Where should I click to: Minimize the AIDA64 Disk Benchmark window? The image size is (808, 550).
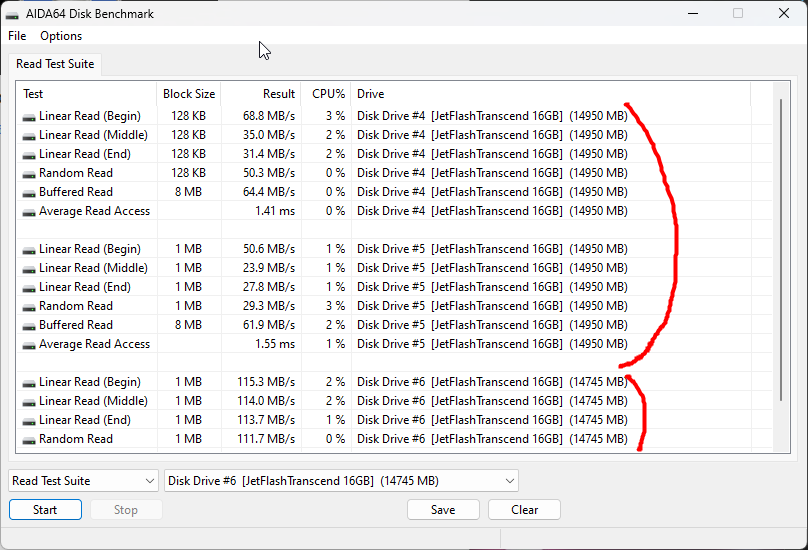pyautogui.click(x=693, y=13)
